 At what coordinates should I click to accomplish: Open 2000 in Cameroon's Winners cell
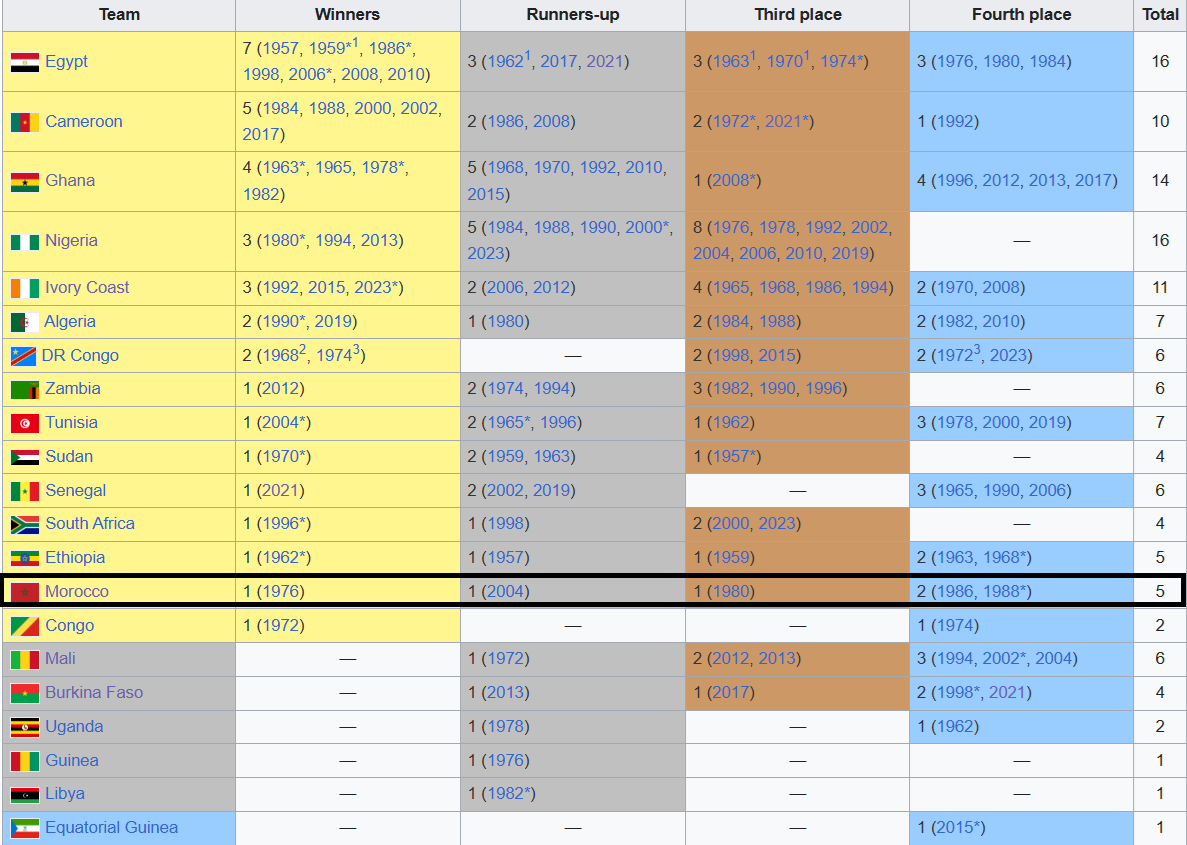coord(373,108)
